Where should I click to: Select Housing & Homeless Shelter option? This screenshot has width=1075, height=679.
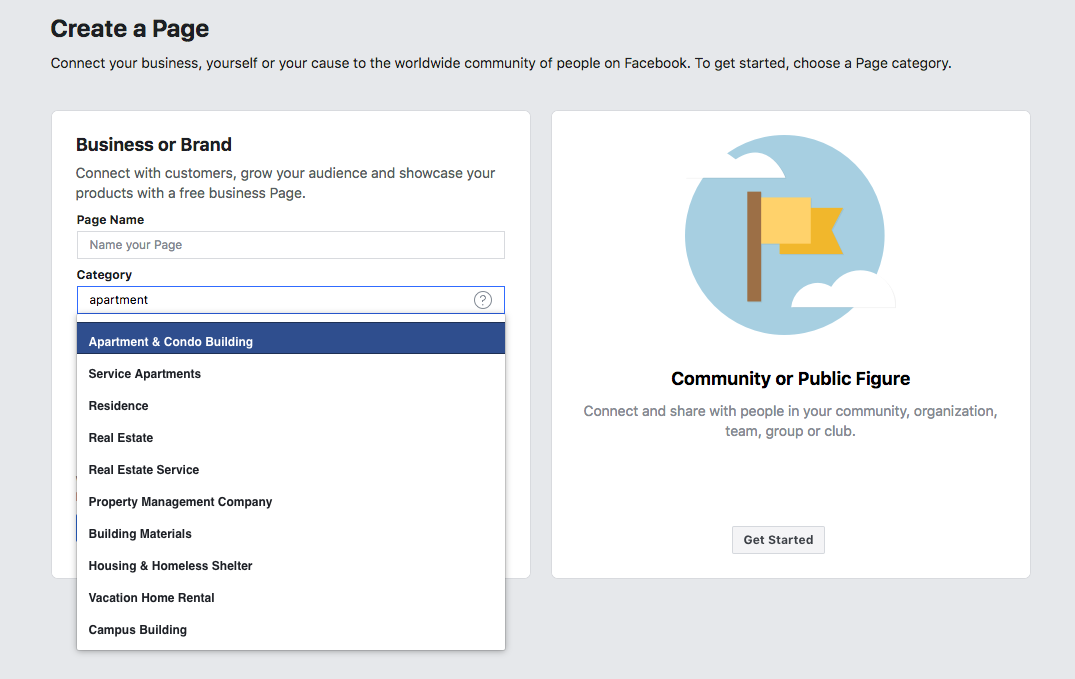(291, 566)
